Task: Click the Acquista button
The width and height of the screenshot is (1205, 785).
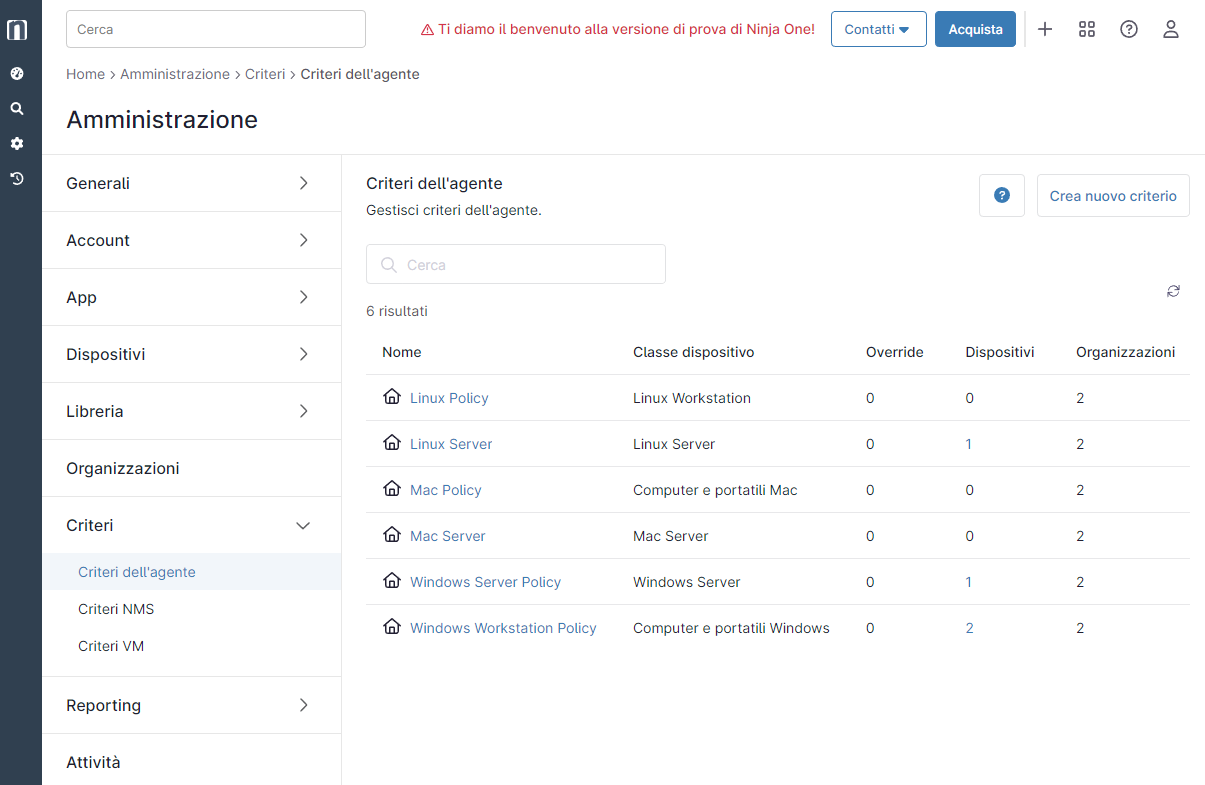Action: tap(975, 30)
